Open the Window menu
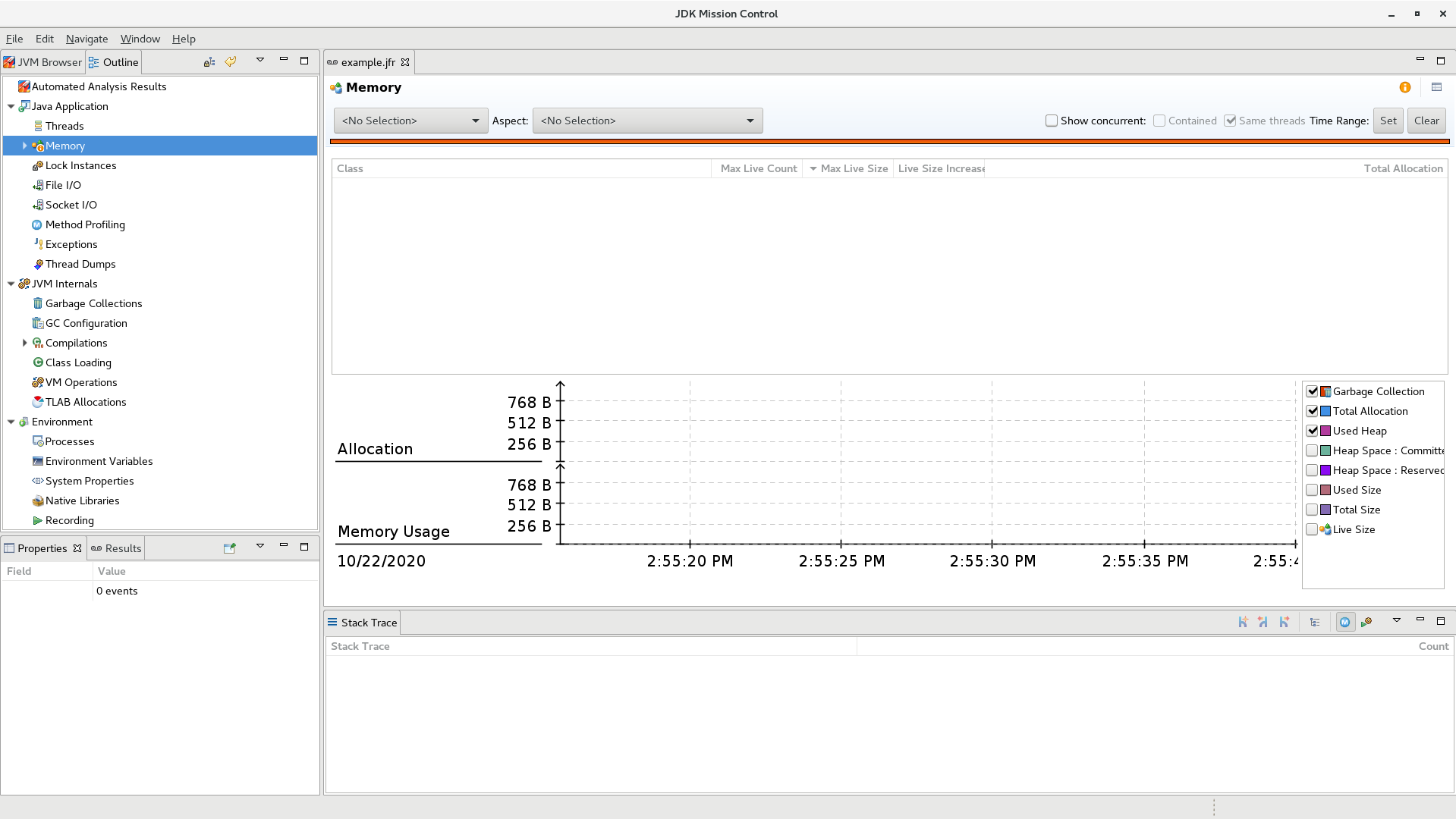Image resolution: width=1456 pixels, height=819 pixels. tap(140, 39)
